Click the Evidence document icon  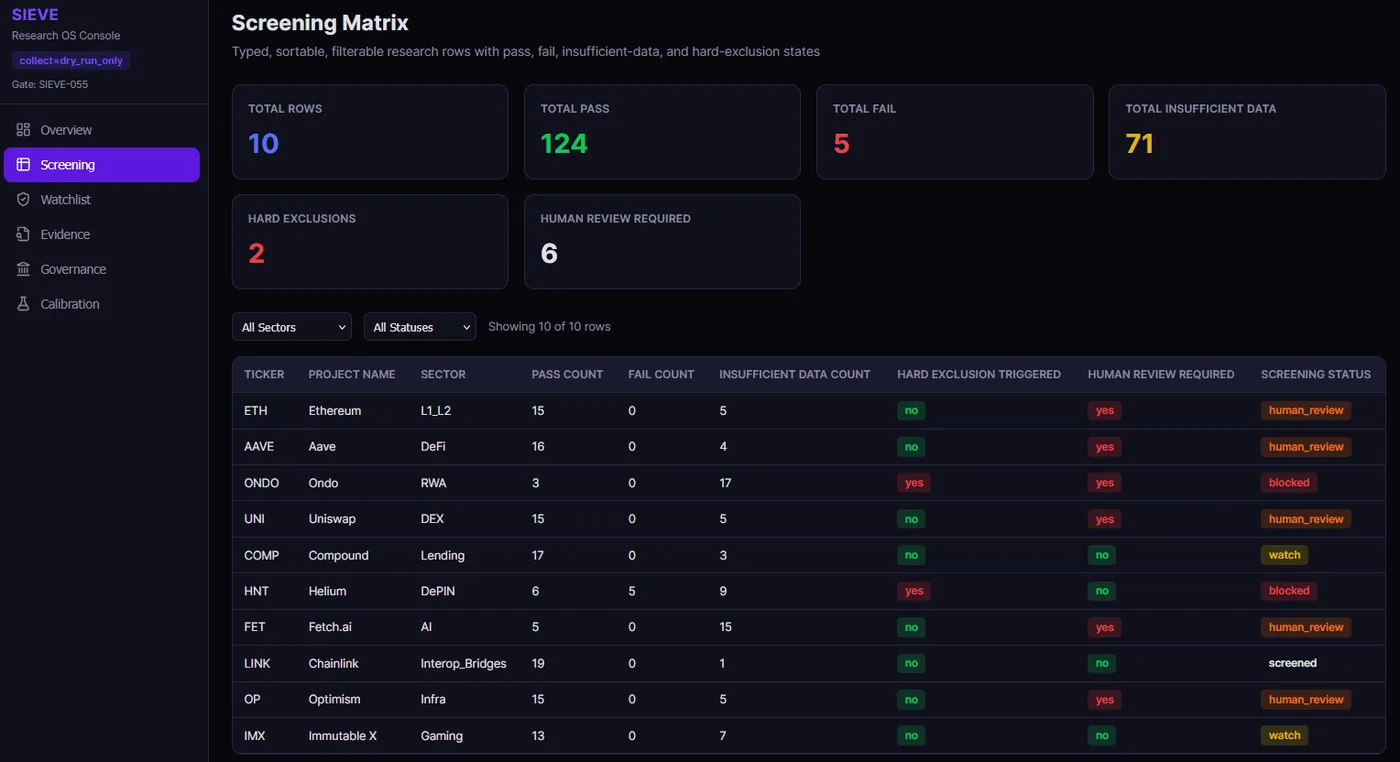23,234
